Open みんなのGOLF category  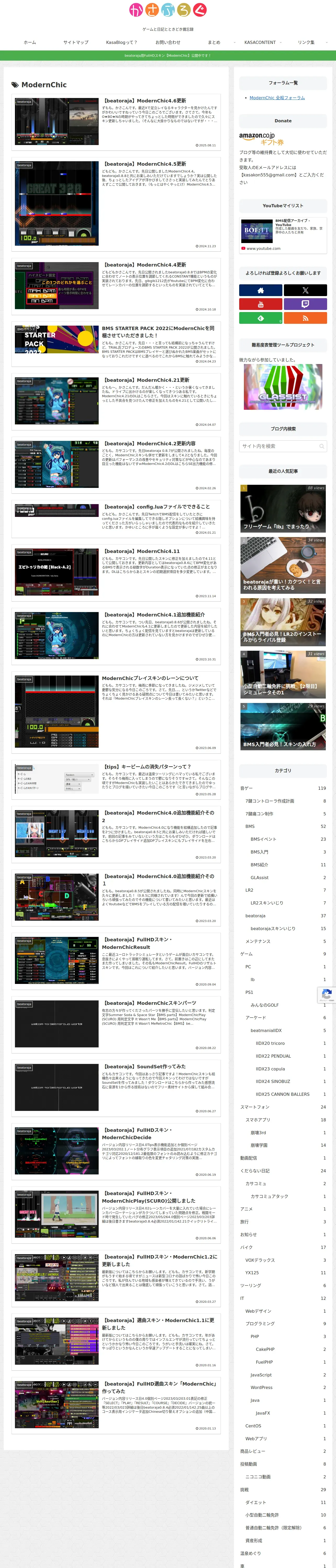tap(288, 1005)
